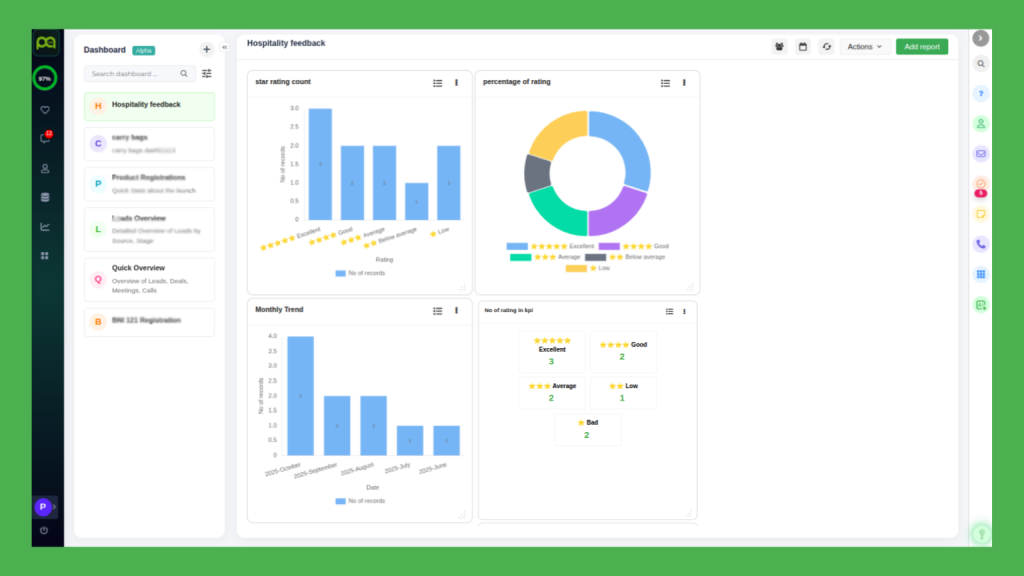The height and width of the screenshot is (576, 1024).
Task: Click the sticky note icon in right sidebar
Action: [980, 214]
